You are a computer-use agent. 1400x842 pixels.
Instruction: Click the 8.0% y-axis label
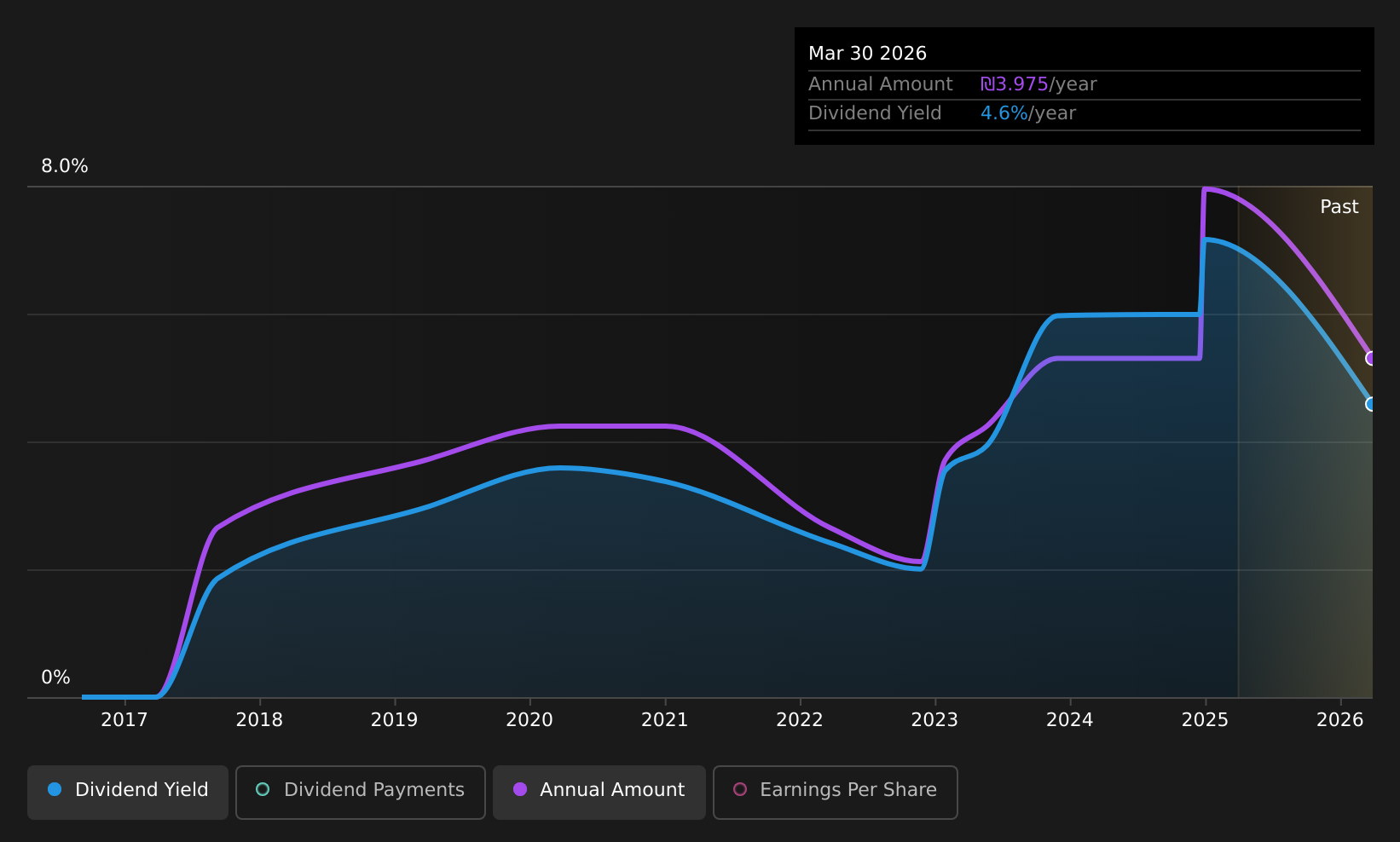65,166
